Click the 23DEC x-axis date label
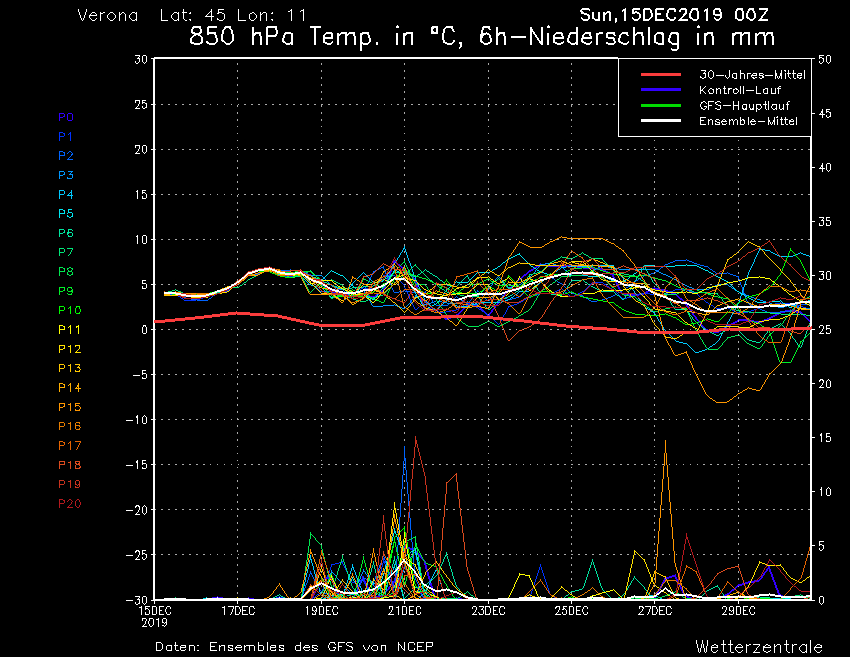Screen dimensions: 850x657 pyautogui.click(x=488, y=611)
